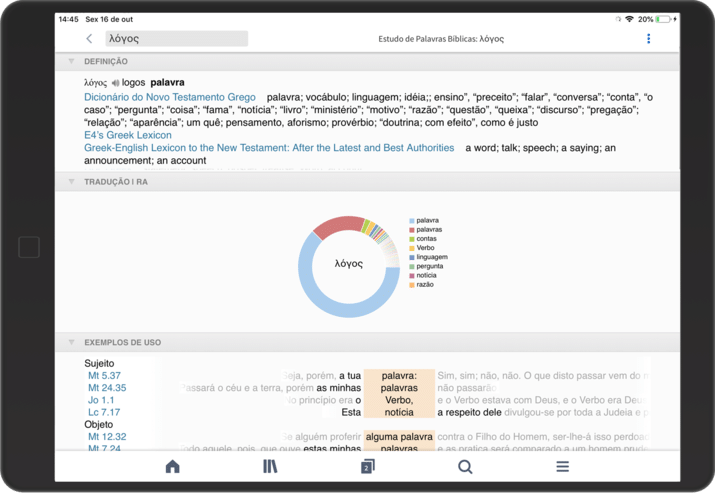This screenshot has width=715, height=493.
Task: Open E4's Greek Lexicon link
Action: pyautogui.click(x=128, y=135)
